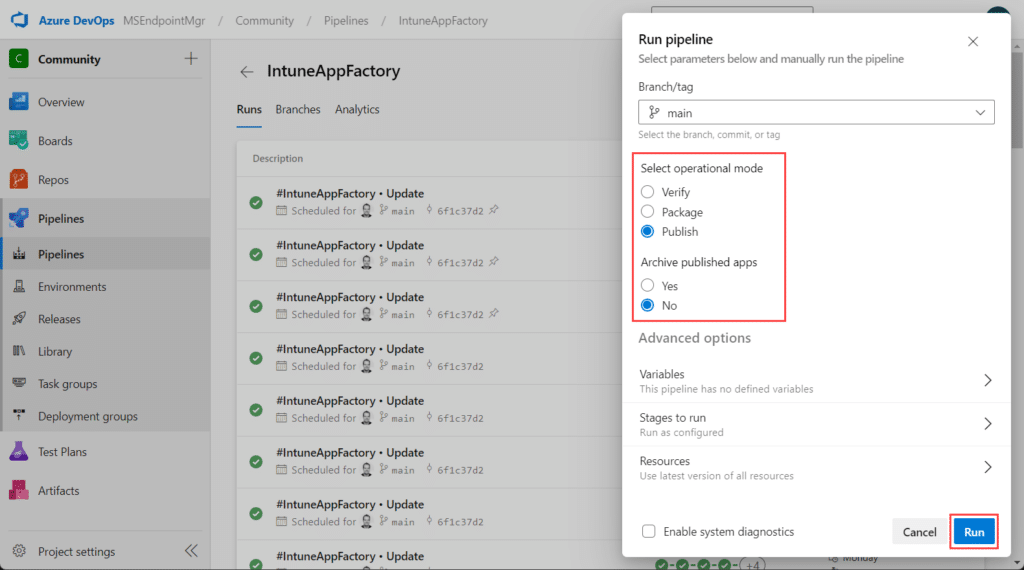Click the Library books icon
This screenshot has width=1024, height=570.
19,351
